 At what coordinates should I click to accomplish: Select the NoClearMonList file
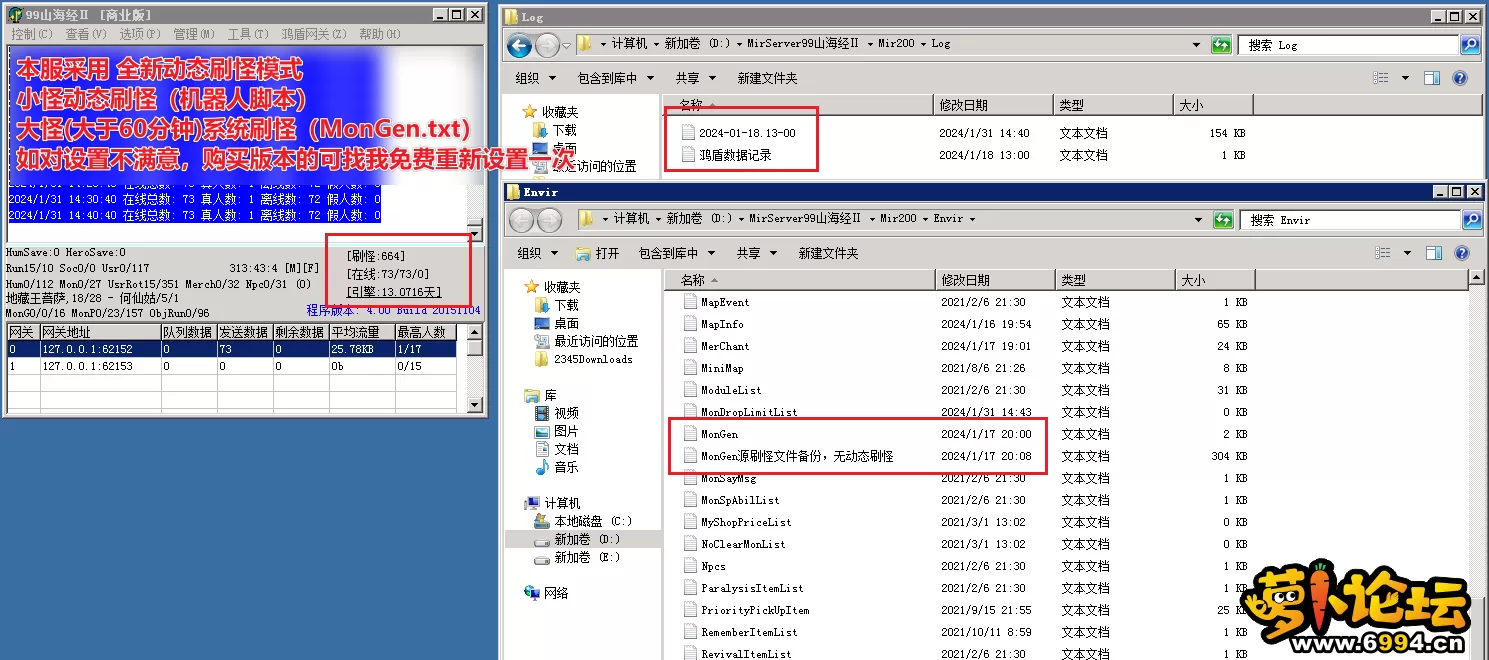743,544
